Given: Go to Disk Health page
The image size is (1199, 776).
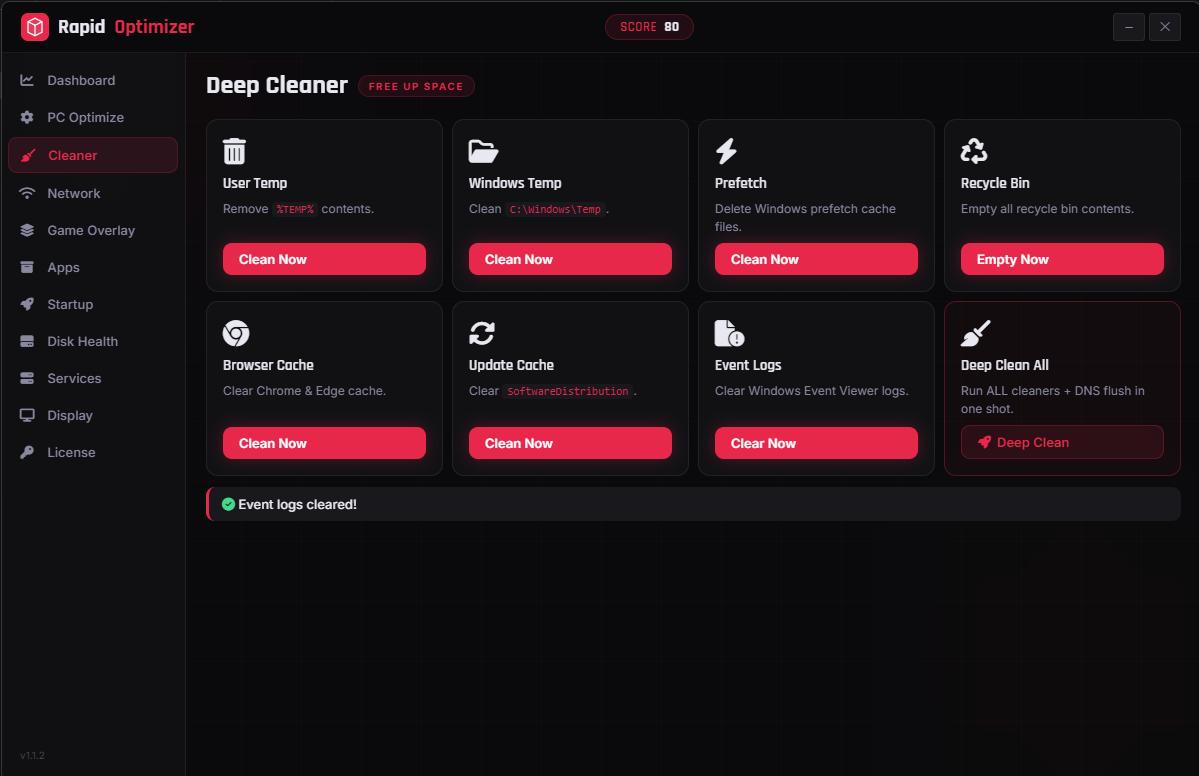Looking at the screenshot, I should tap(93, 342).
